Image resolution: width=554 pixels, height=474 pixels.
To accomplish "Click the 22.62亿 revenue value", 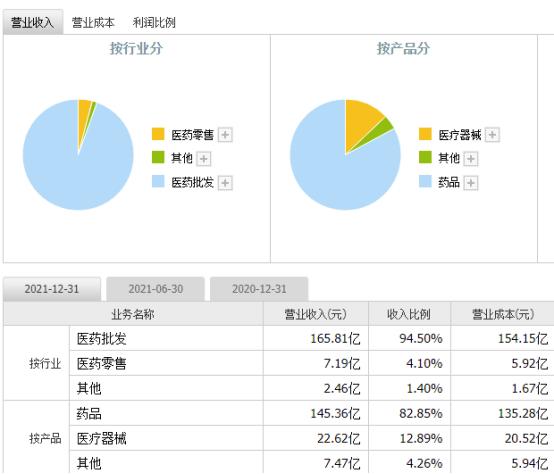I will [338, 439].
